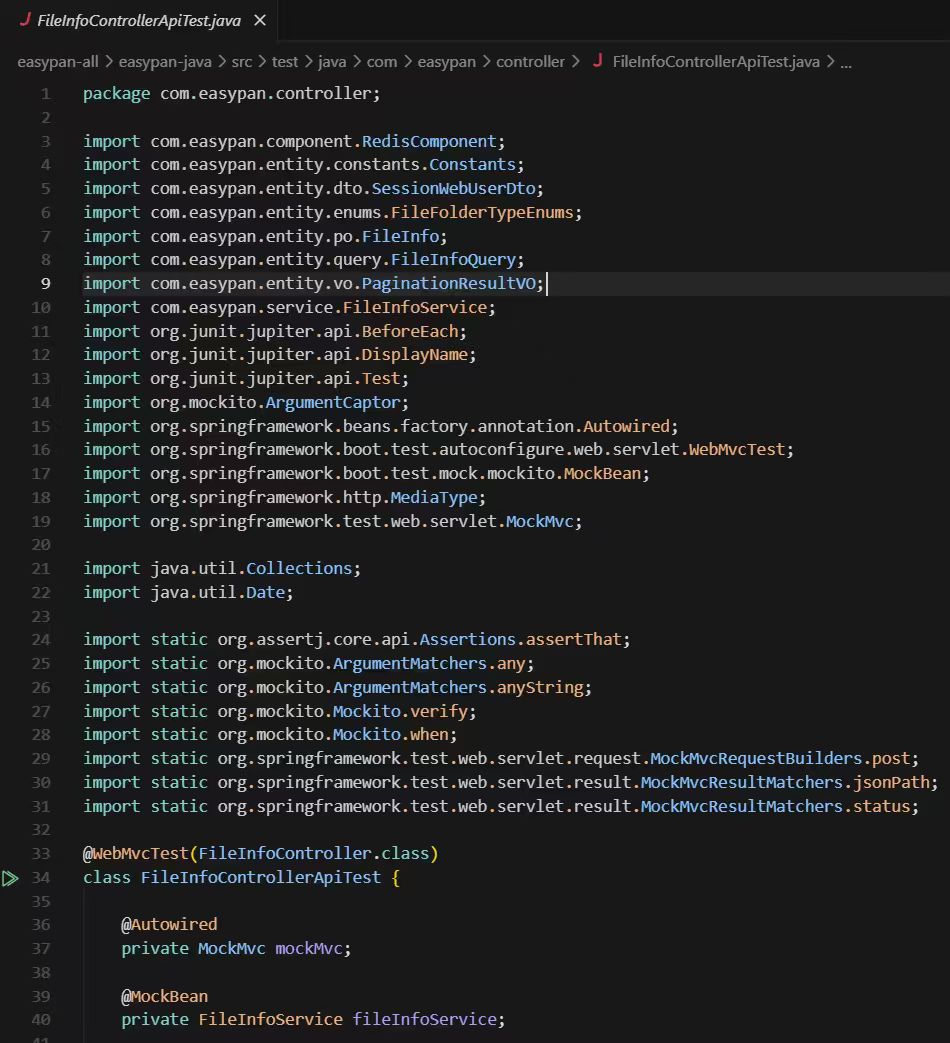Click jsonPath in static import

point(891,783)
